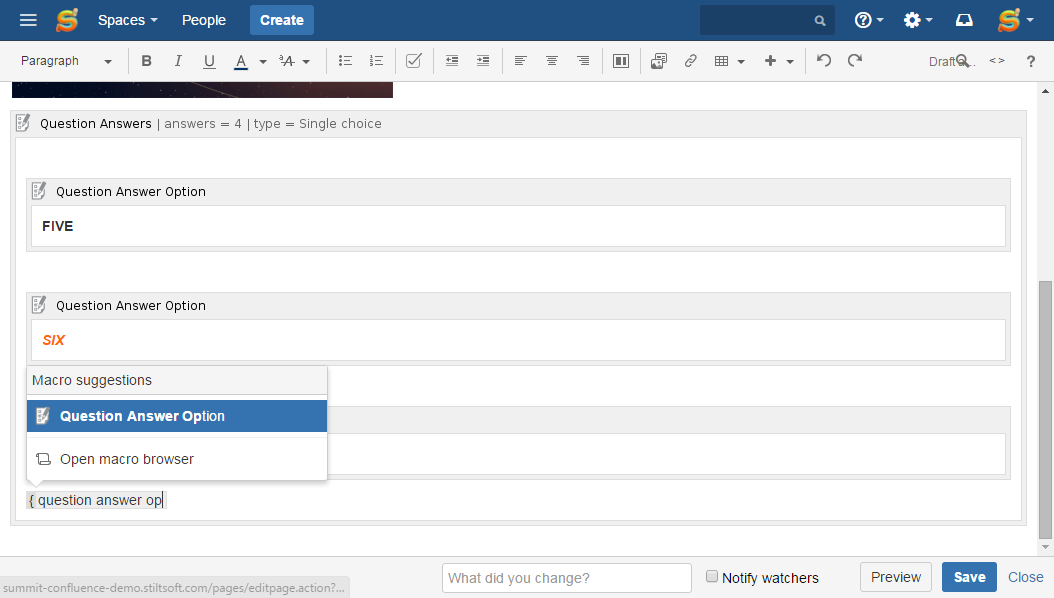Image resolution: width=1054 pixels, height=598 pixels.
Task: Go to People directory
Action: tap(204, 20)
